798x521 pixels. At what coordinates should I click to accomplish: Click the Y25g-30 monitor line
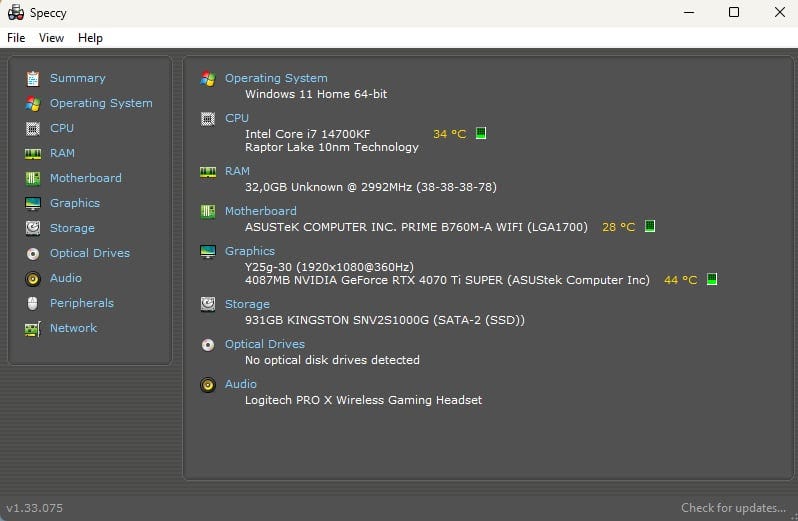pos(329,267)
